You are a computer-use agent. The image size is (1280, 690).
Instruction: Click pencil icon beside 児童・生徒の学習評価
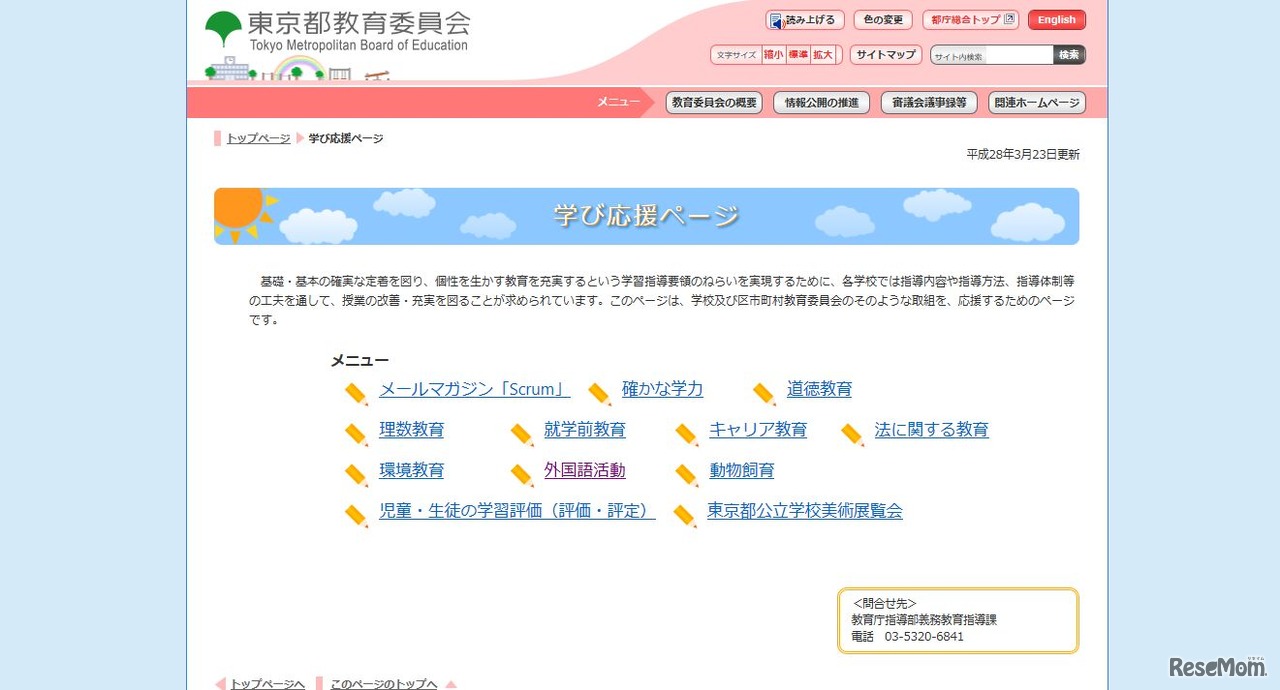[357, 516]
